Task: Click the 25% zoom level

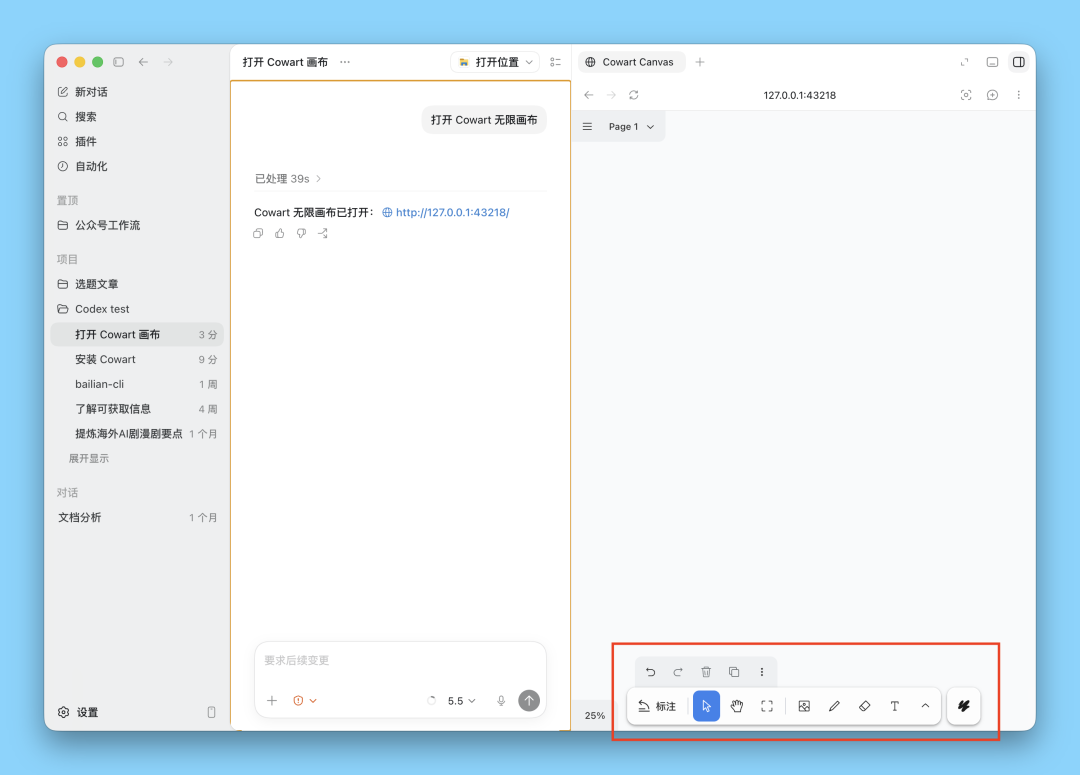Action: coord(595,716)
